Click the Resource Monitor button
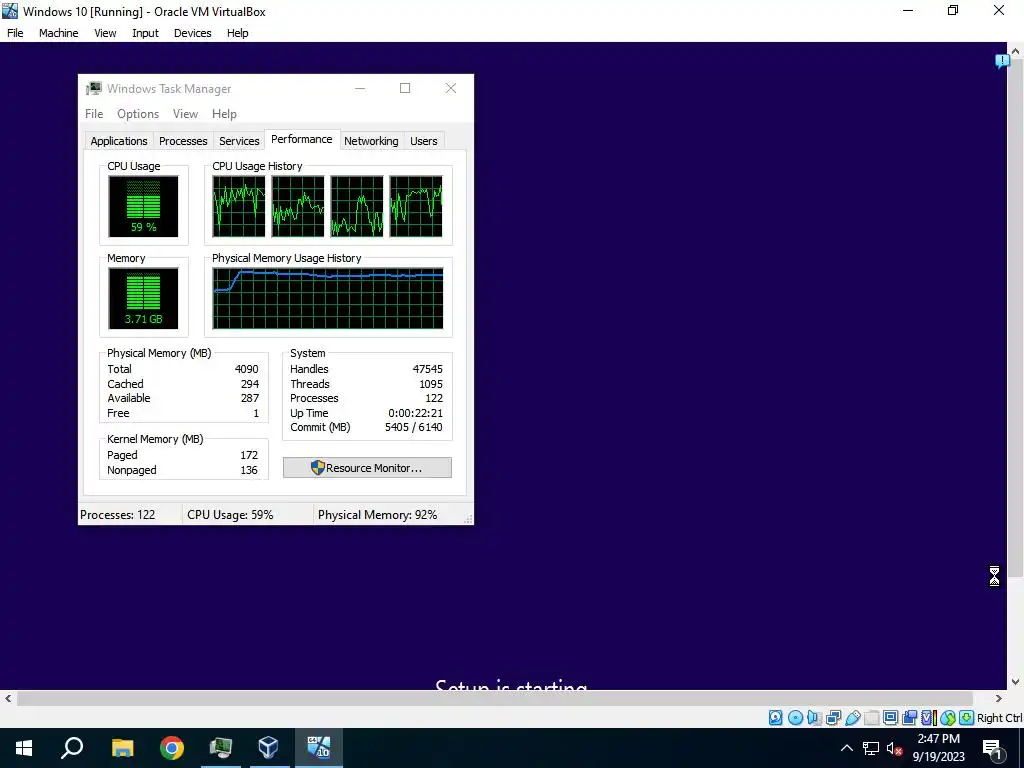This screenshot has width=1024, height=768. point(367,468)
